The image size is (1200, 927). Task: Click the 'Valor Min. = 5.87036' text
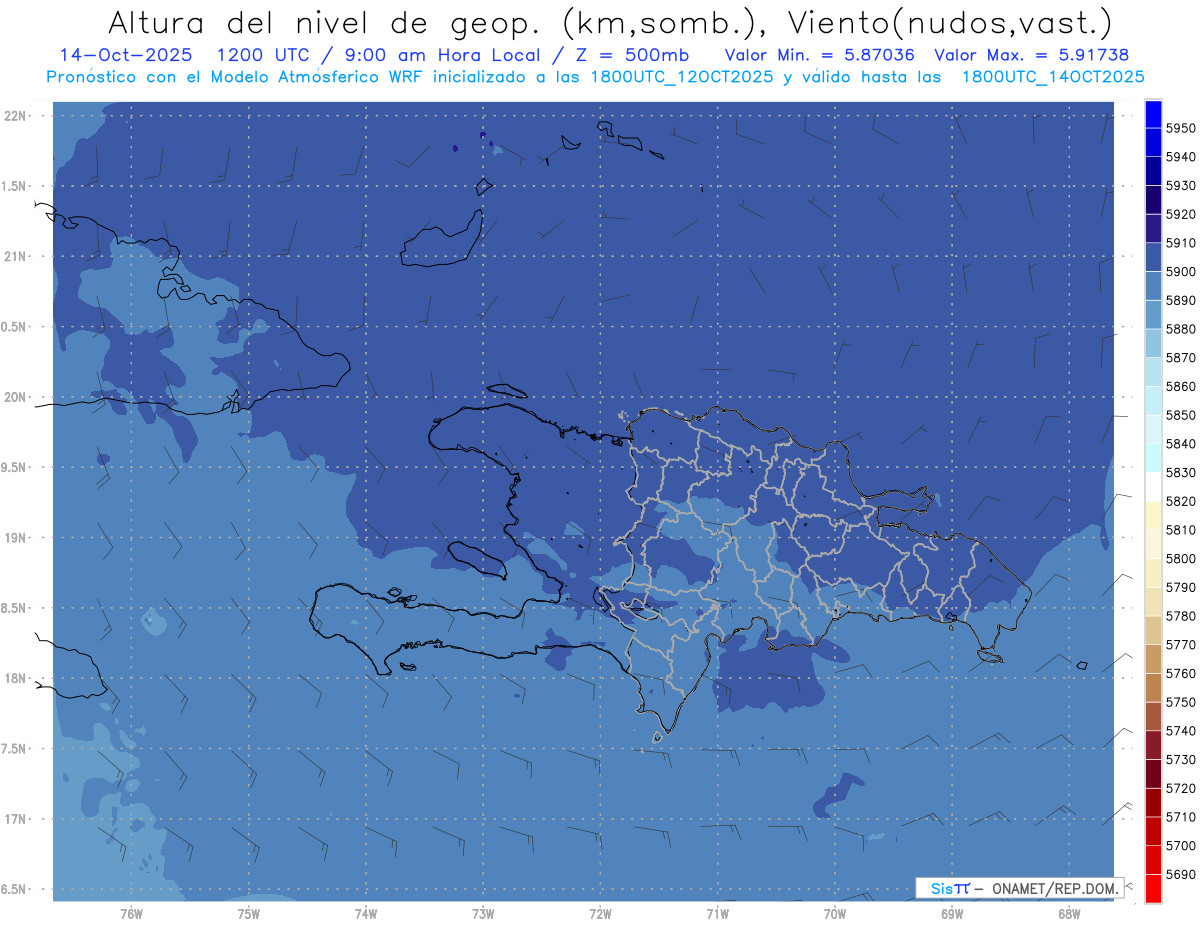[x=819, y=55]
